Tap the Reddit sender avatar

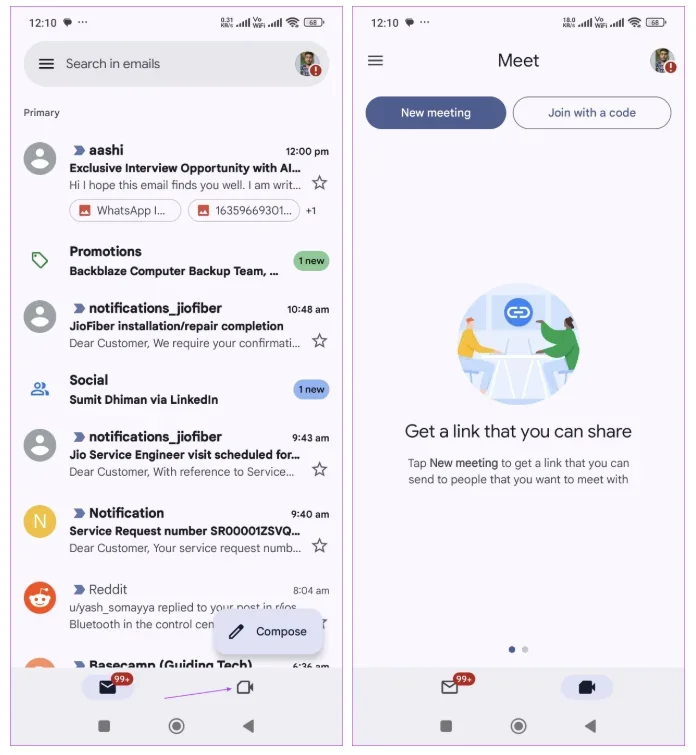pyautogui.click(x=40, y=598)
